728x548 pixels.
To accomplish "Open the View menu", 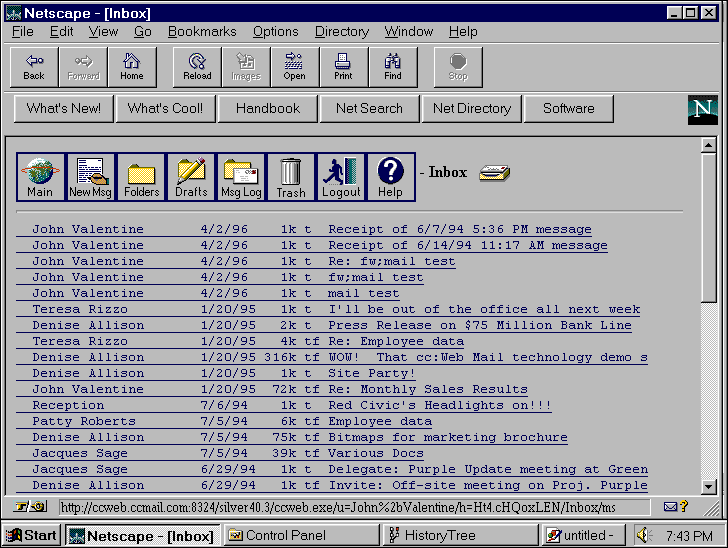I will [103, 32].
